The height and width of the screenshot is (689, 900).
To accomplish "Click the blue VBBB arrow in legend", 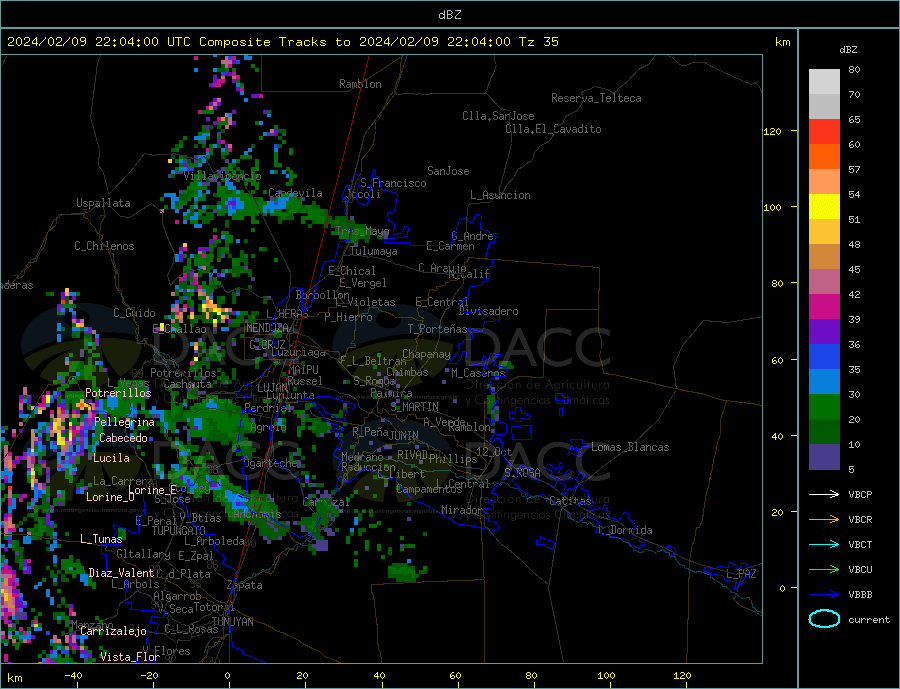I will pos(824,595).
